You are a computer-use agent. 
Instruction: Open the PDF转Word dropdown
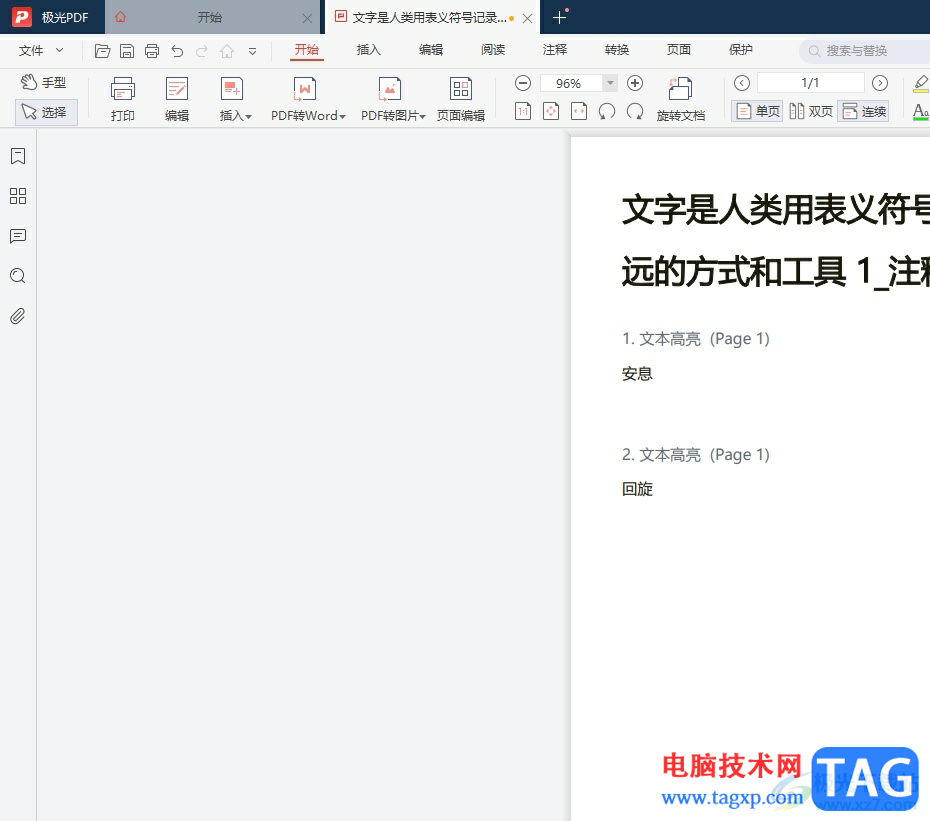(308, 99)
